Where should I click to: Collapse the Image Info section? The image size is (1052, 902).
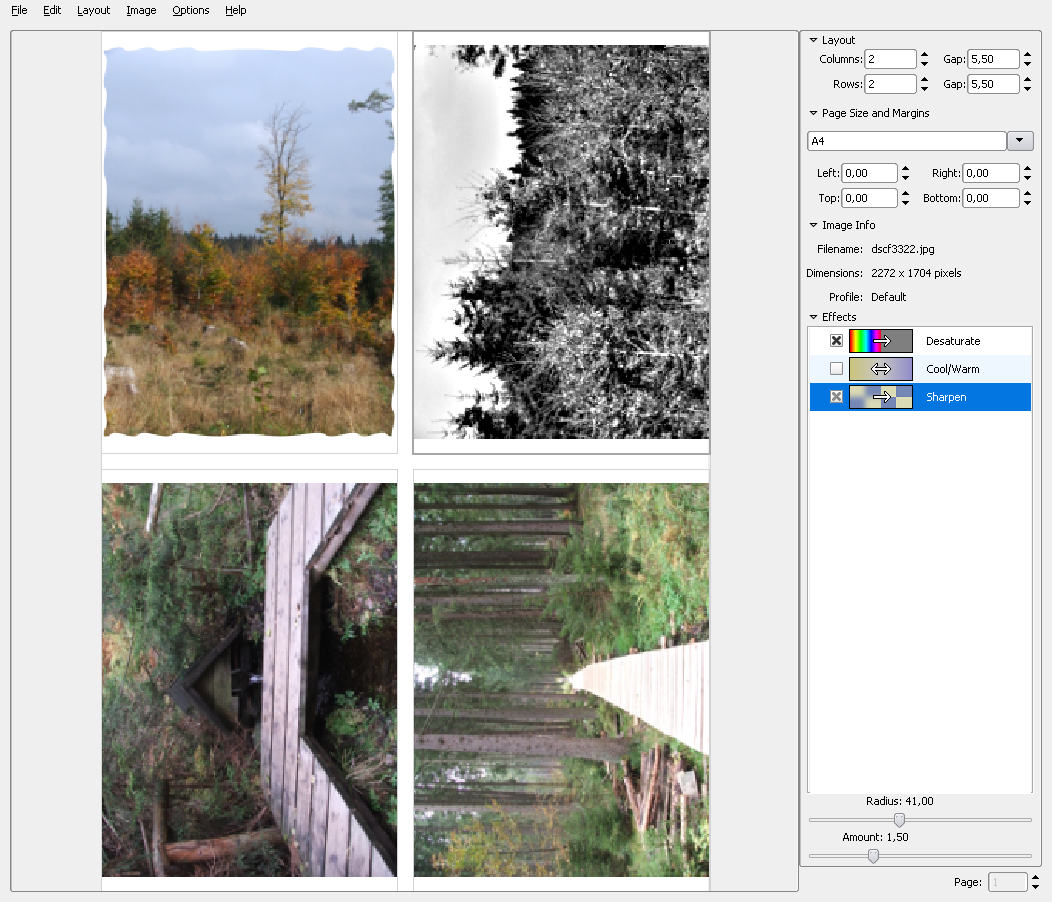(814, 225)
